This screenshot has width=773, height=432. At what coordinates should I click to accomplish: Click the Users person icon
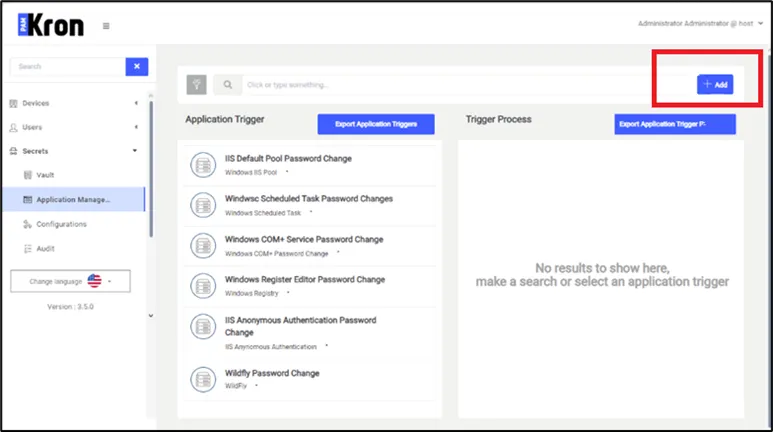tap(13, 127)
